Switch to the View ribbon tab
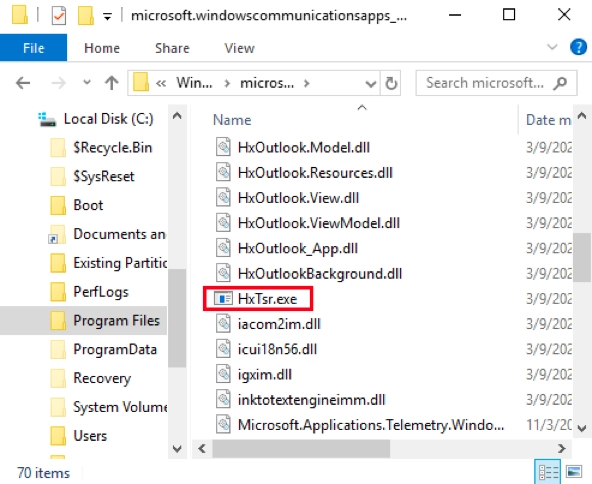Screen dimensions: 592x484 [x=239, y=48]
